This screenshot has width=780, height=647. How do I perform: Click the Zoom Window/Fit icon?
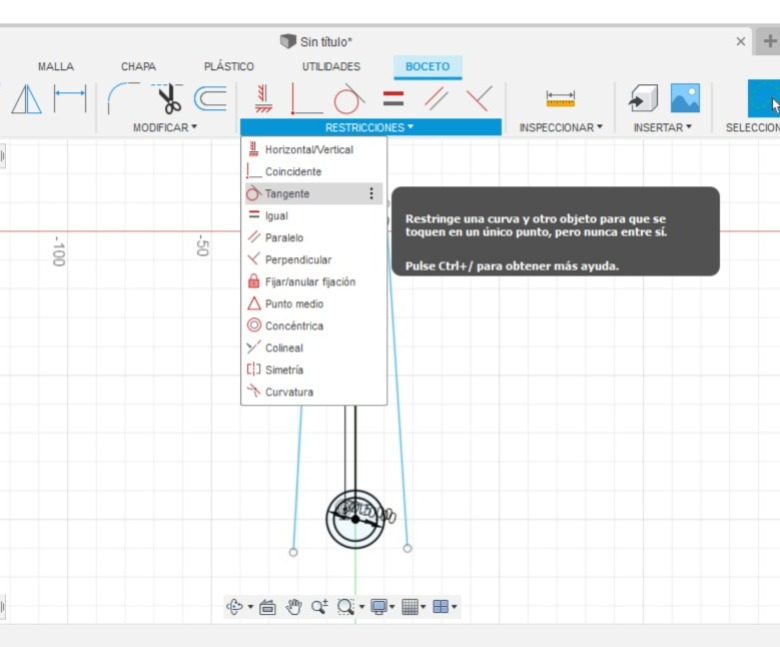345,607
